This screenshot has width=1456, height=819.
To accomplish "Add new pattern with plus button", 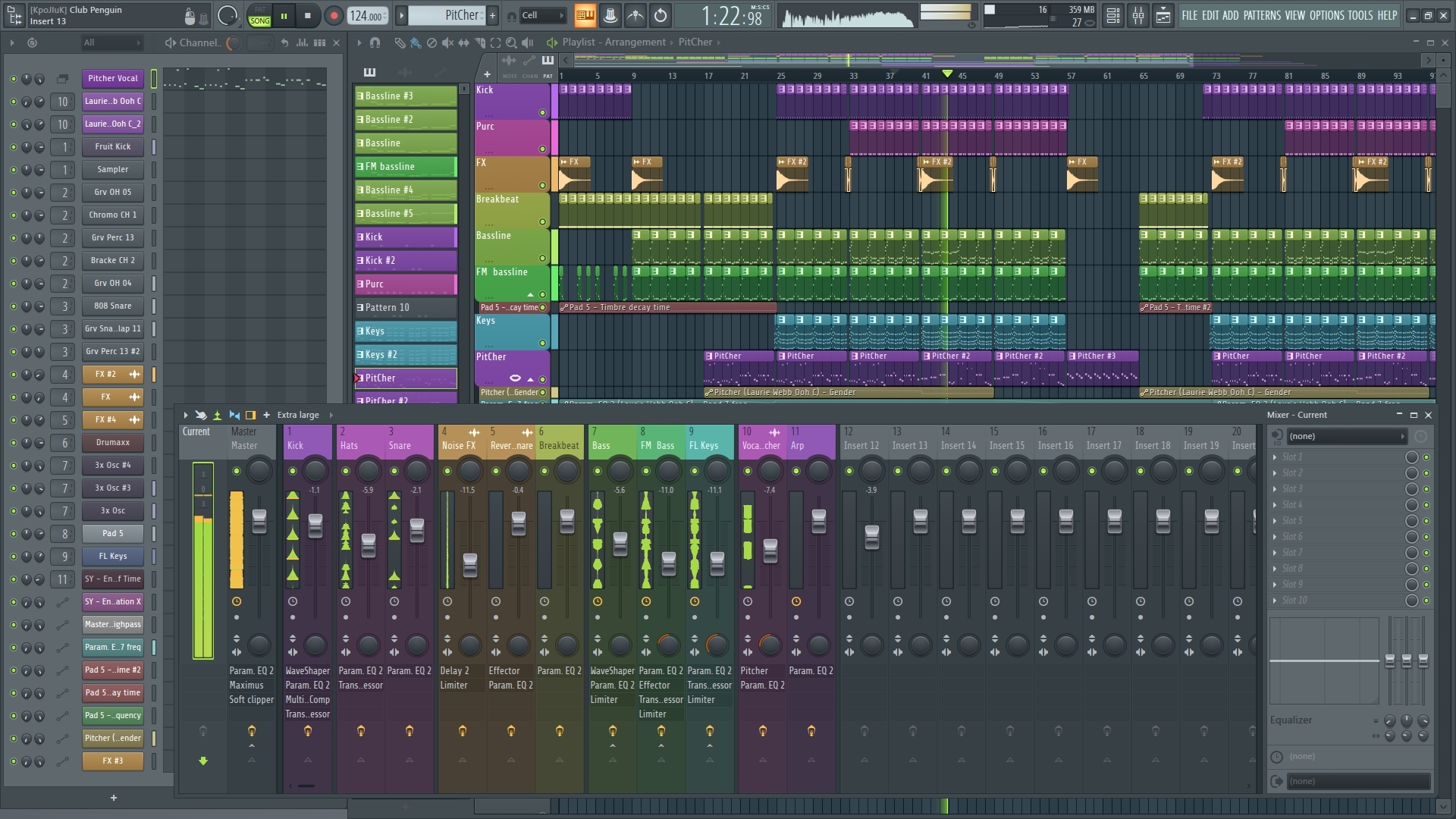I will pyautogui.click(x=492, y=15).
